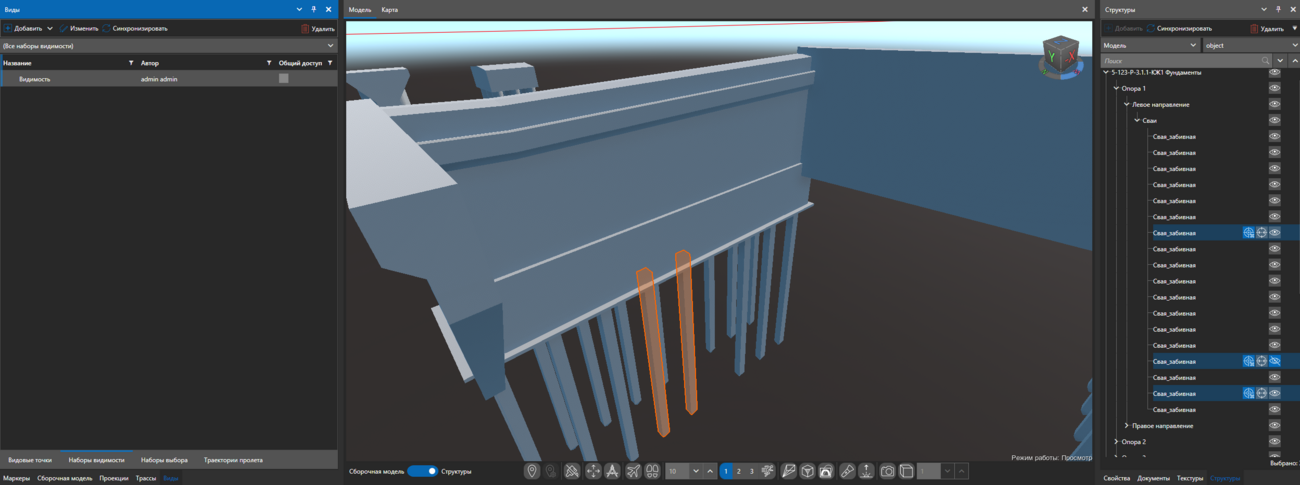Select the four-arrow pan tool icon
Viewport: 1300px width, 485px height.
pyautogui.click(x=593, y=471)
